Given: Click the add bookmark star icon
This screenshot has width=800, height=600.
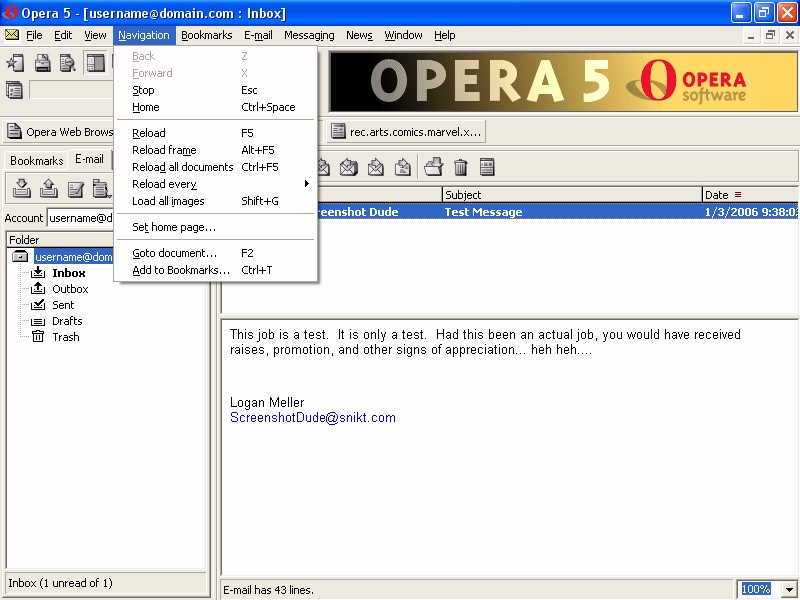Looking at the screenshot, I should pos(15,63).
